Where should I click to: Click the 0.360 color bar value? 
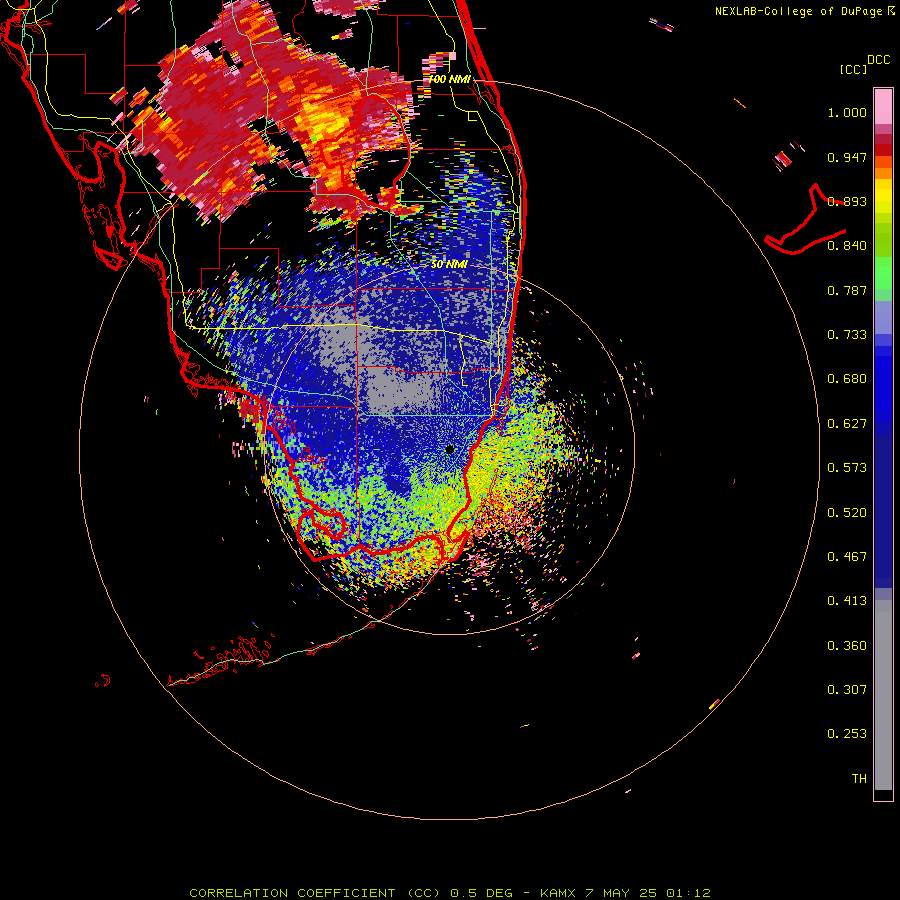[847, 646]
